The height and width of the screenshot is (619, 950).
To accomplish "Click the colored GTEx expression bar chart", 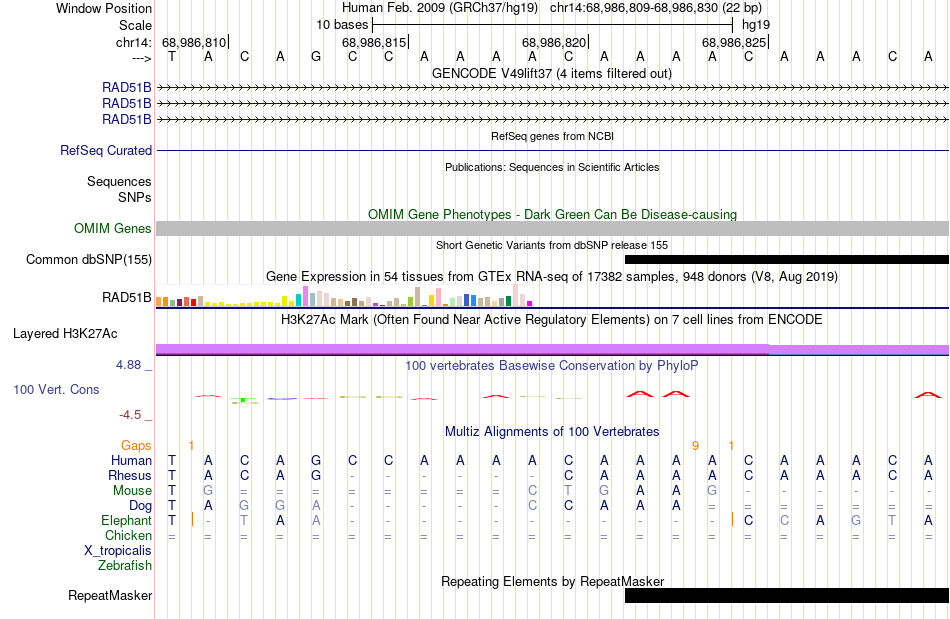I will [344, 295].
